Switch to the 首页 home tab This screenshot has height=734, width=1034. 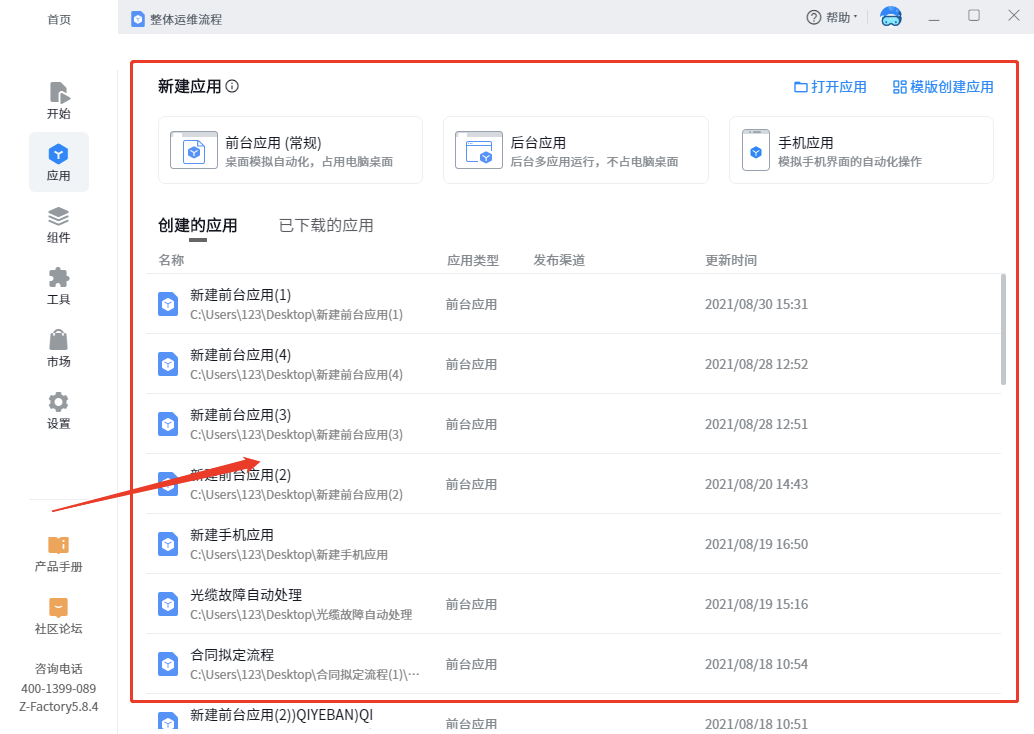[x=59, y=19]
